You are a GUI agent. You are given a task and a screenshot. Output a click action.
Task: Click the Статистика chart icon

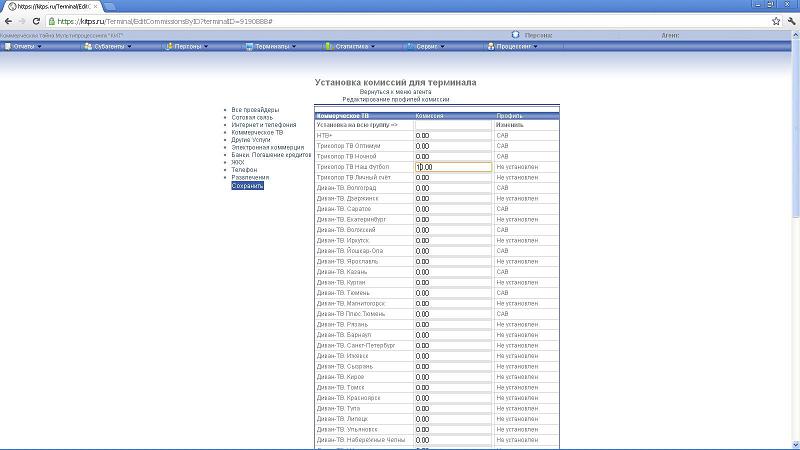[x=329, y=46]
